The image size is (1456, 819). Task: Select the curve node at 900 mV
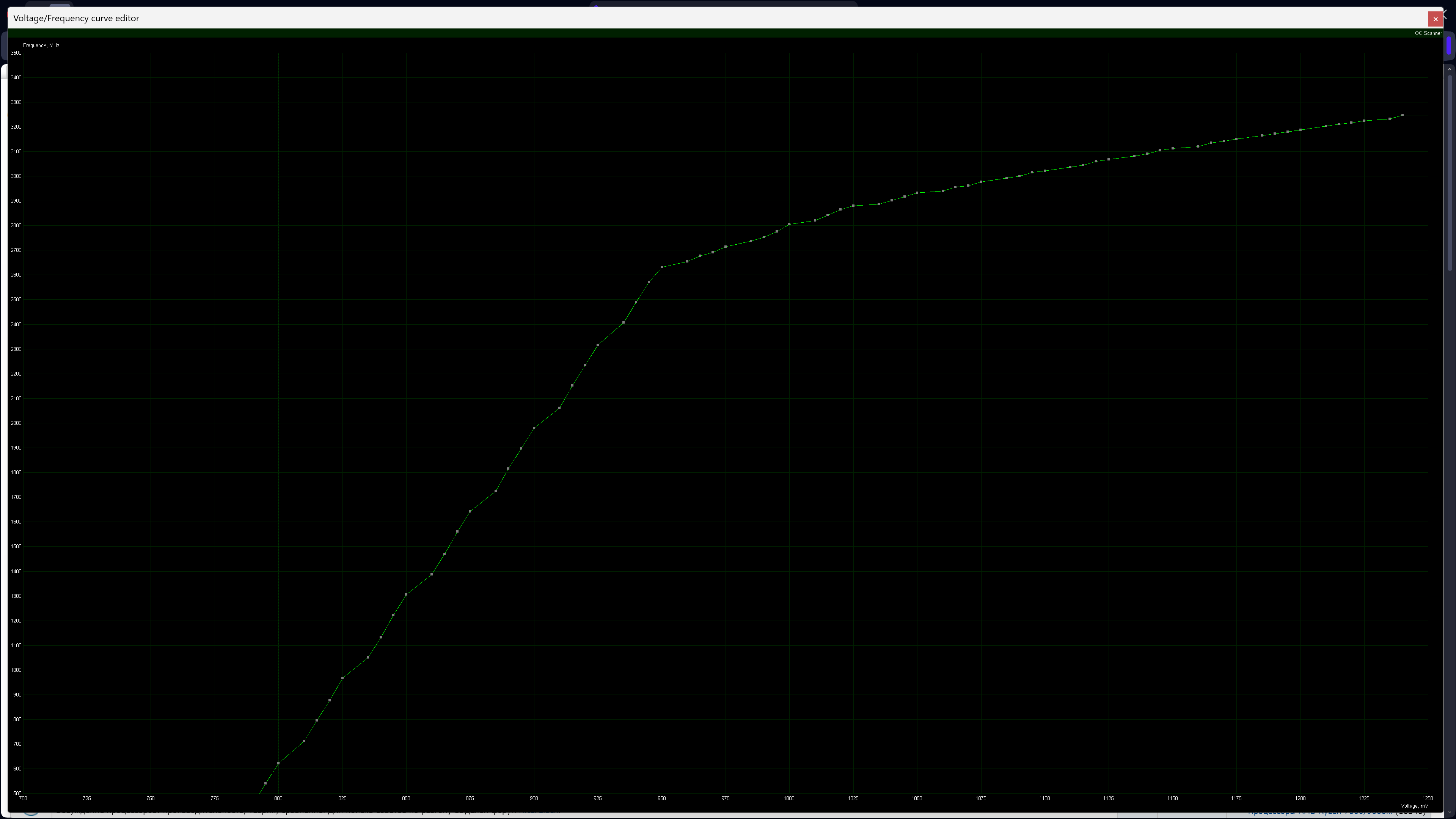(534, 428)
